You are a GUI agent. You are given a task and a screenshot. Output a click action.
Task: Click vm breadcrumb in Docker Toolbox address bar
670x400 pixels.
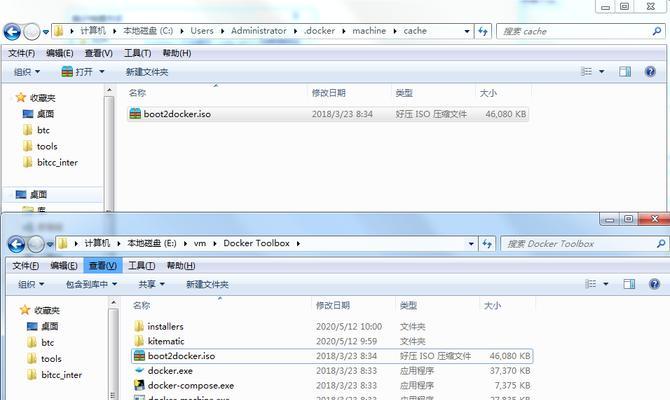tap(200, 243)
